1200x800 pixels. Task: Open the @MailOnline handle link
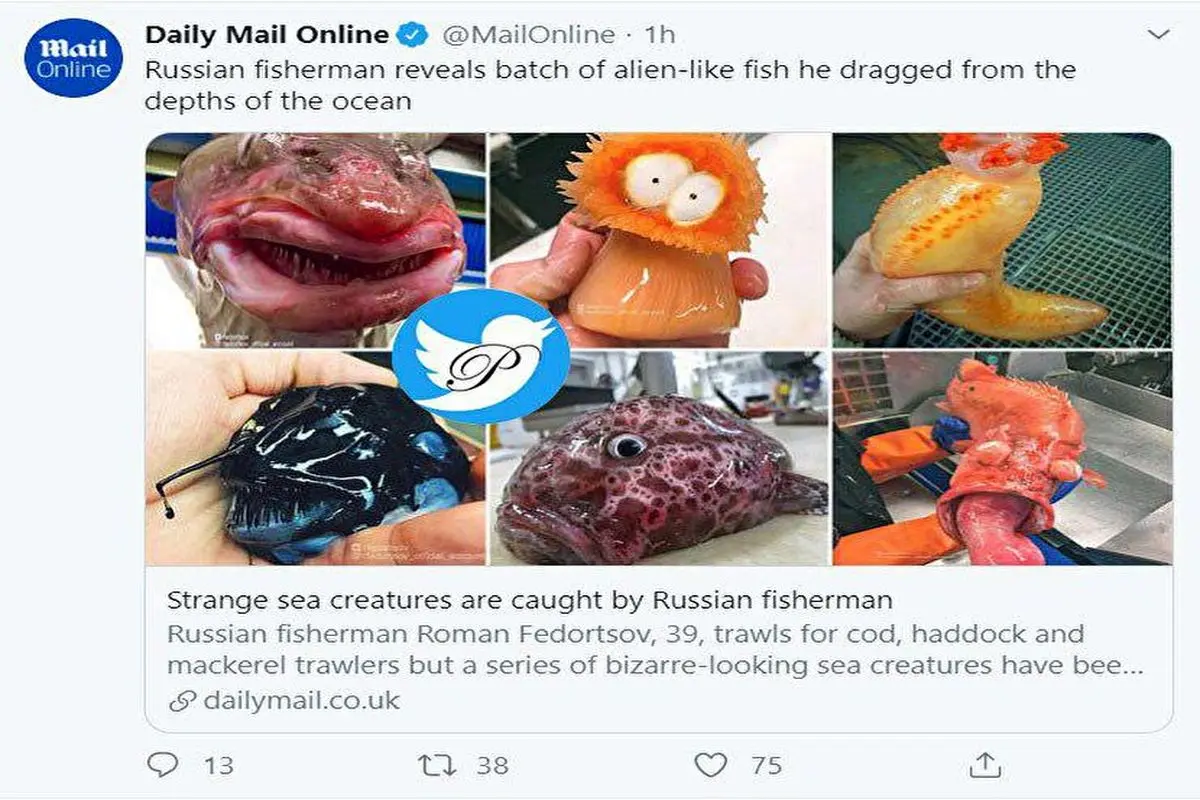tap(527, 34)
